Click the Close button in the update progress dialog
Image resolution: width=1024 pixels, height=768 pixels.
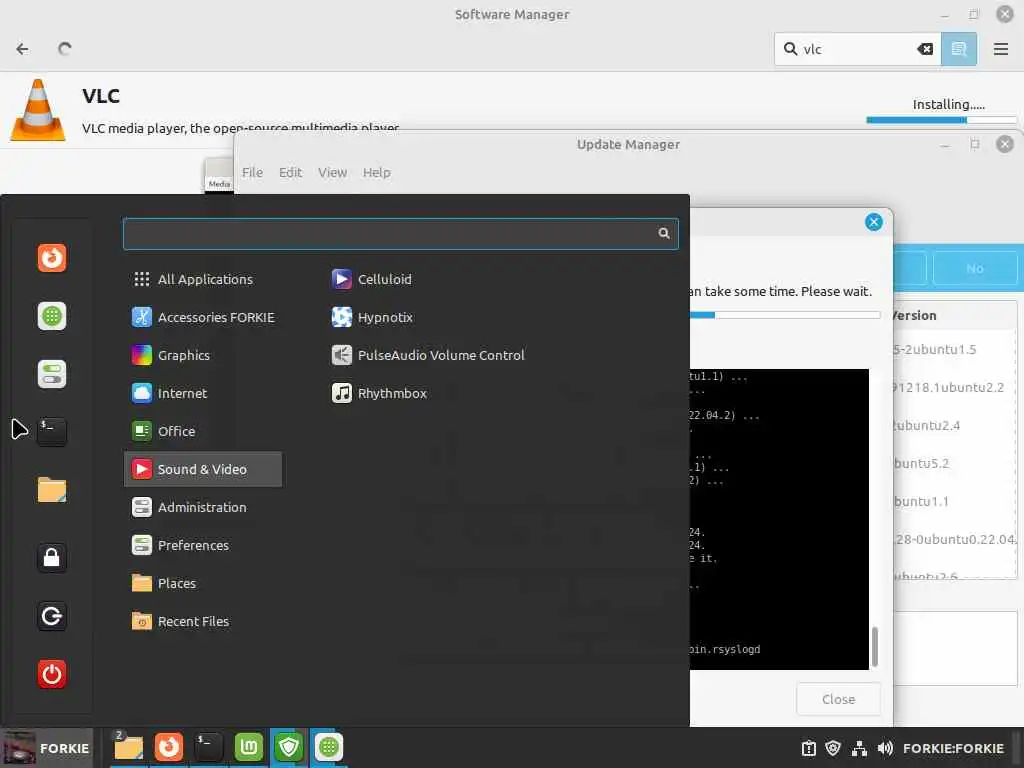(x=838, y=699)
